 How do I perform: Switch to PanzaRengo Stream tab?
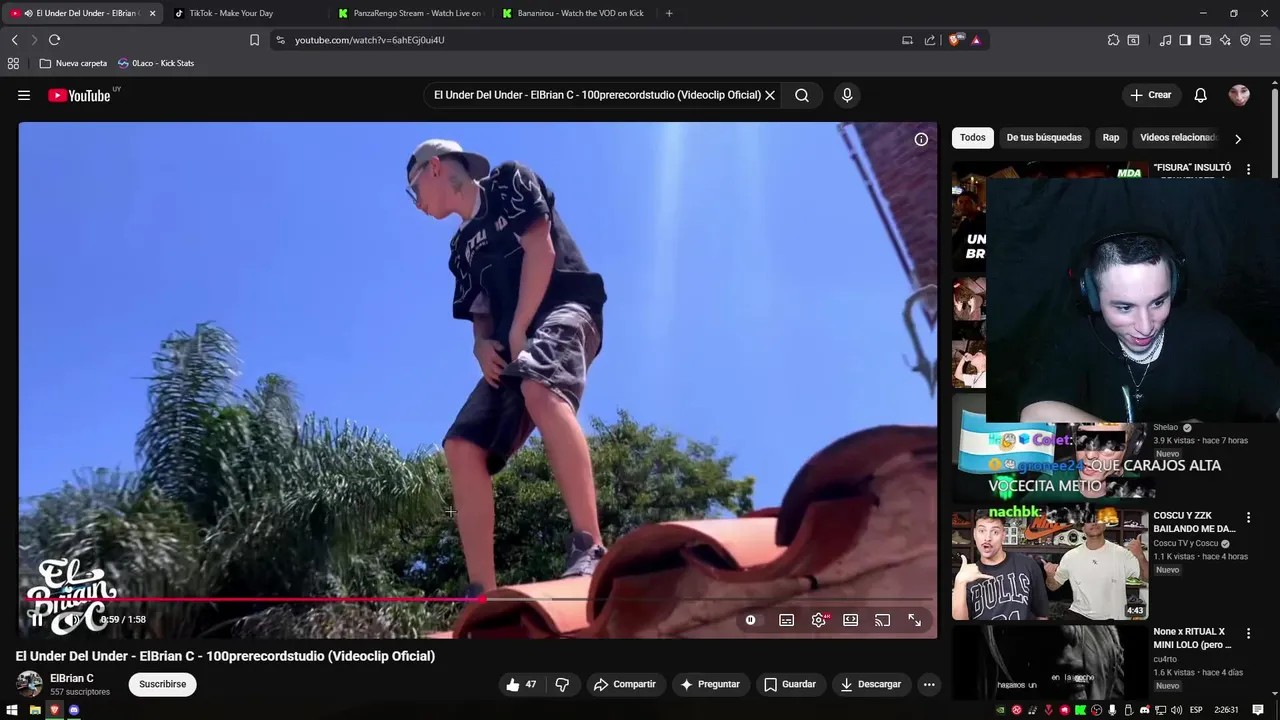coord(410,13)
